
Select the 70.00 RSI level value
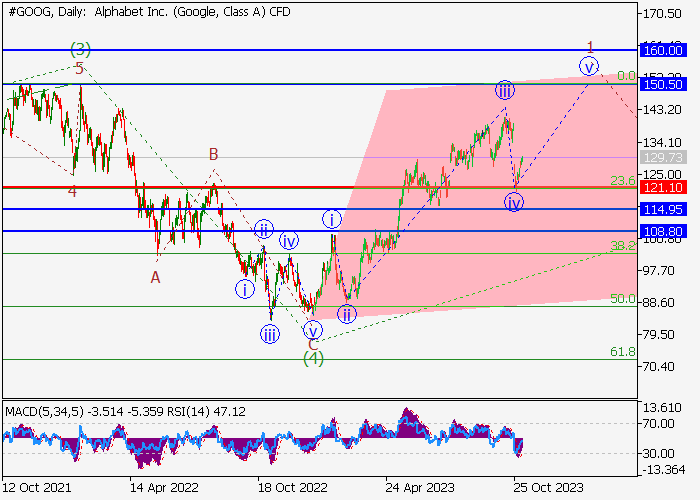[658, 424]
